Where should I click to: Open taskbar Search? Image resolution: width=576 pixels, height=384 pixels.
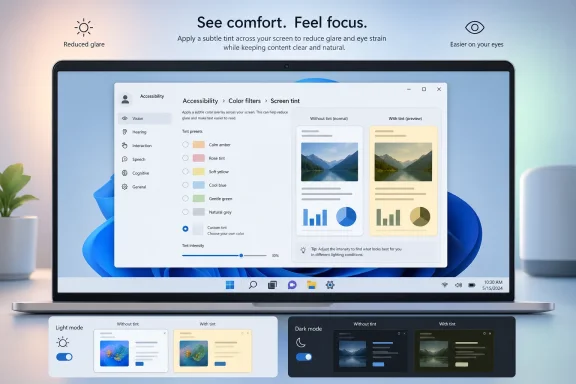(x=253, y=285)
